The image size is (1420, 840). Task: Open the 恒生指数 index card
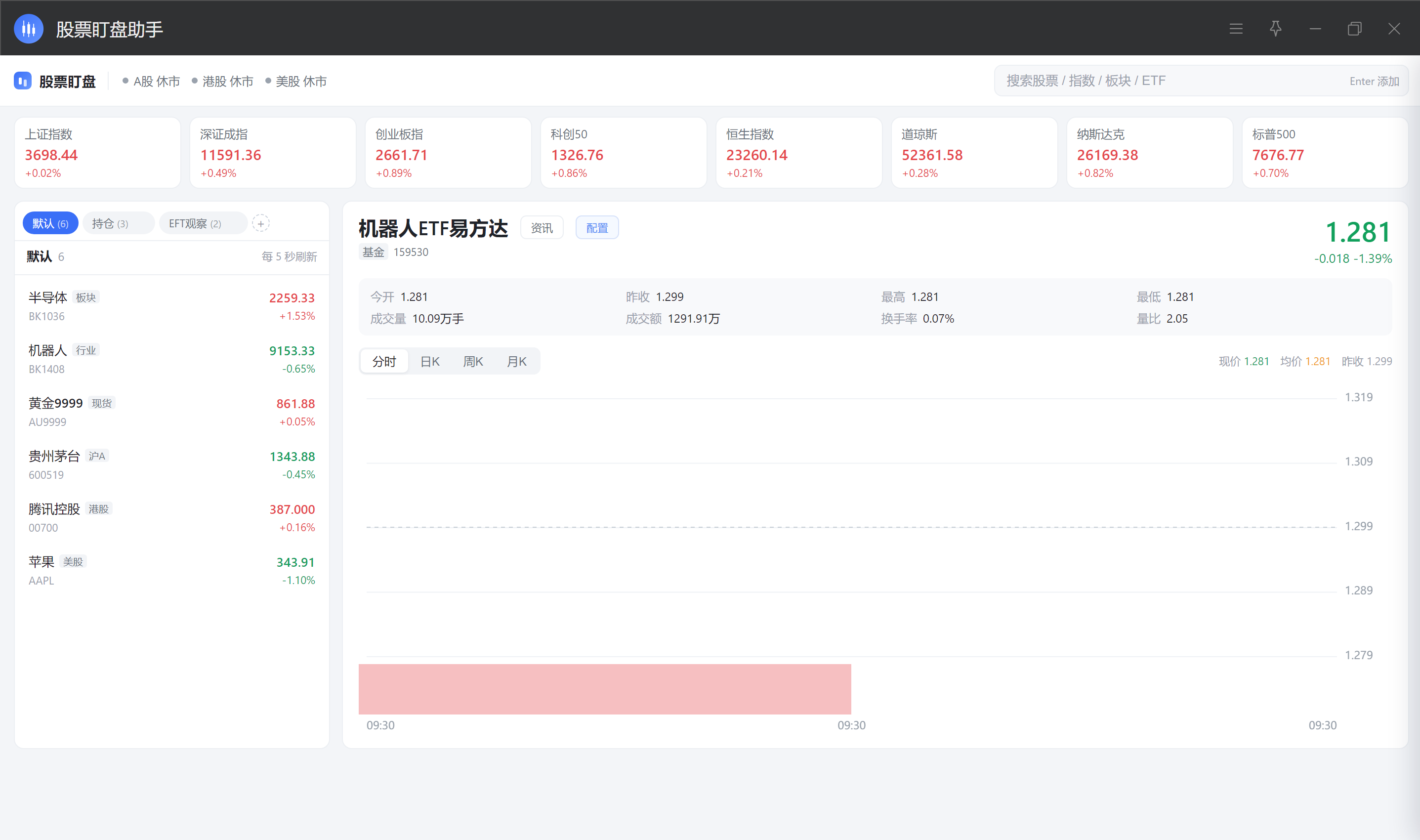799,153
